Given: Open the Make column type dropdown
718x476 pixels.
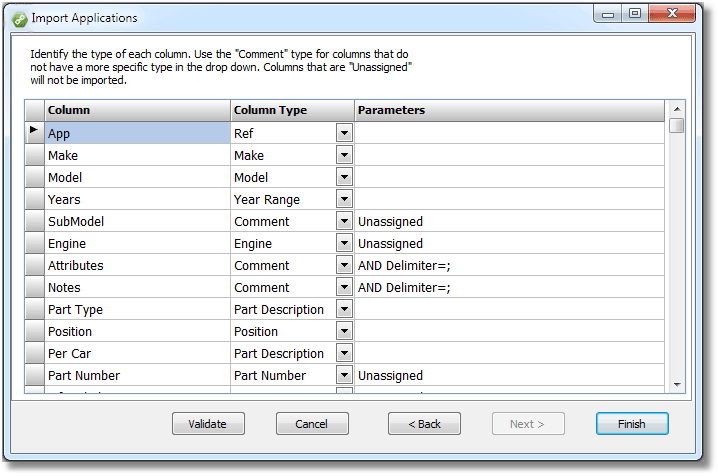Looking at the screenshot, I should tap(344, 155).
